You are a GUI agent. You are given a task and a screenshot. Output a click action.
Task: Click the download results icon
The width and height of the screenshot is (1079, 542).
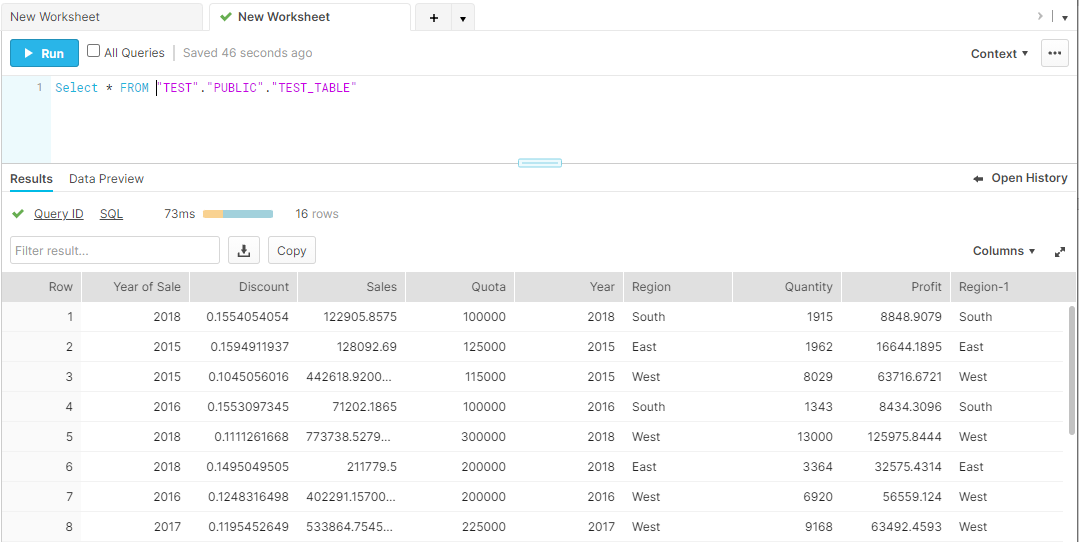point(244,251)
